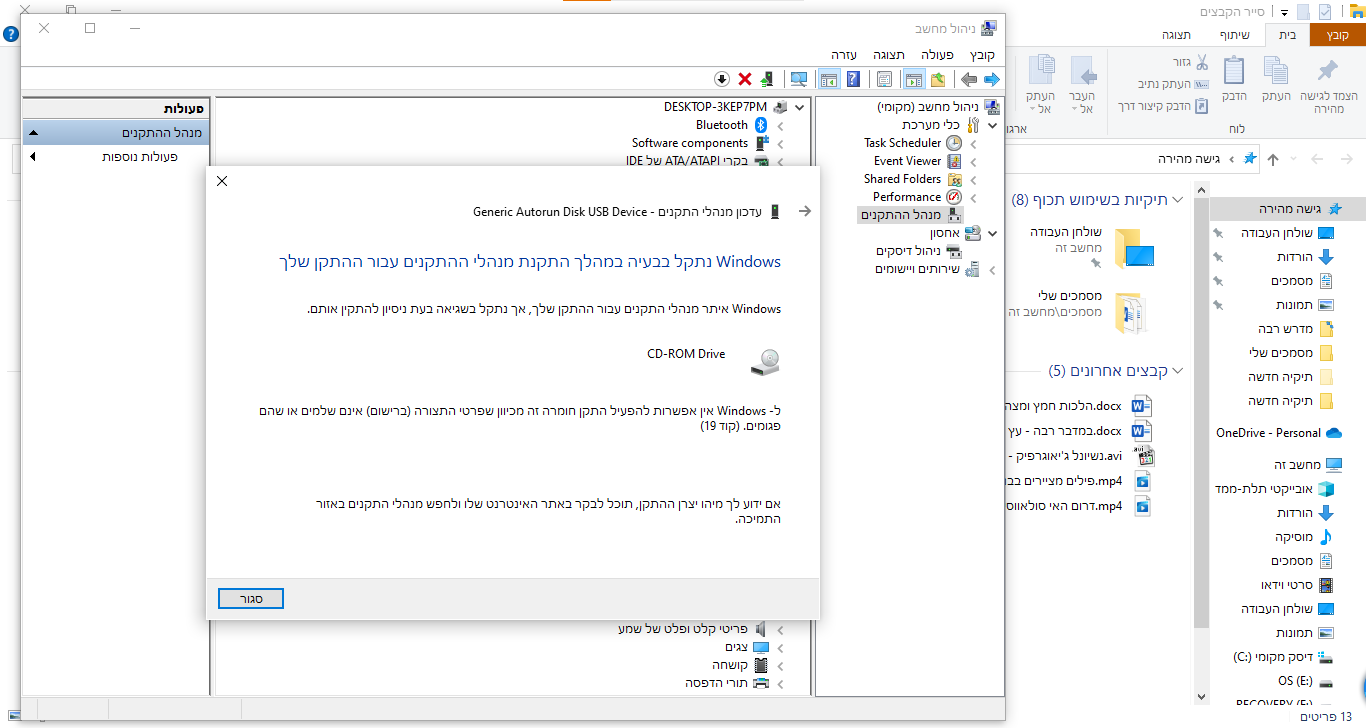
Task: Click the black down-arrow disable device icon
Action: click(x=721, y=79)
